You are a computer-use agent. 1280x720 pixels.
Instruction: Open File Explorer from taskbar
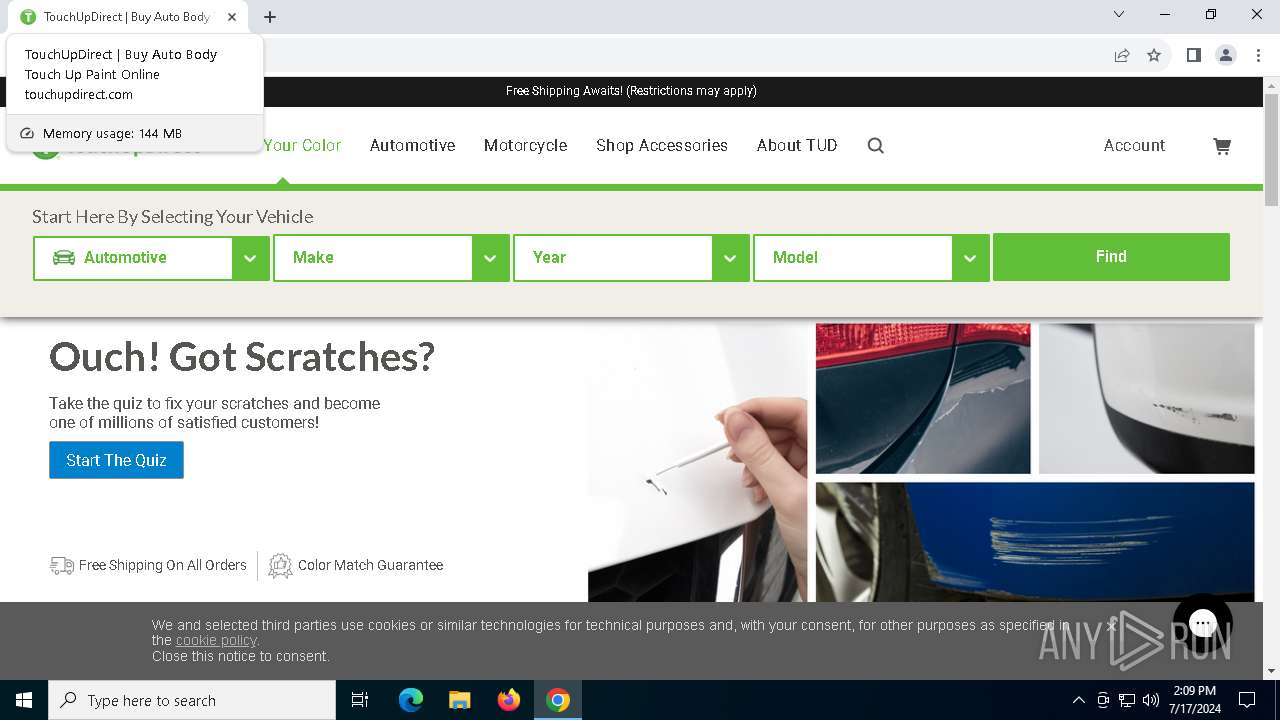[x=459, y=700]
